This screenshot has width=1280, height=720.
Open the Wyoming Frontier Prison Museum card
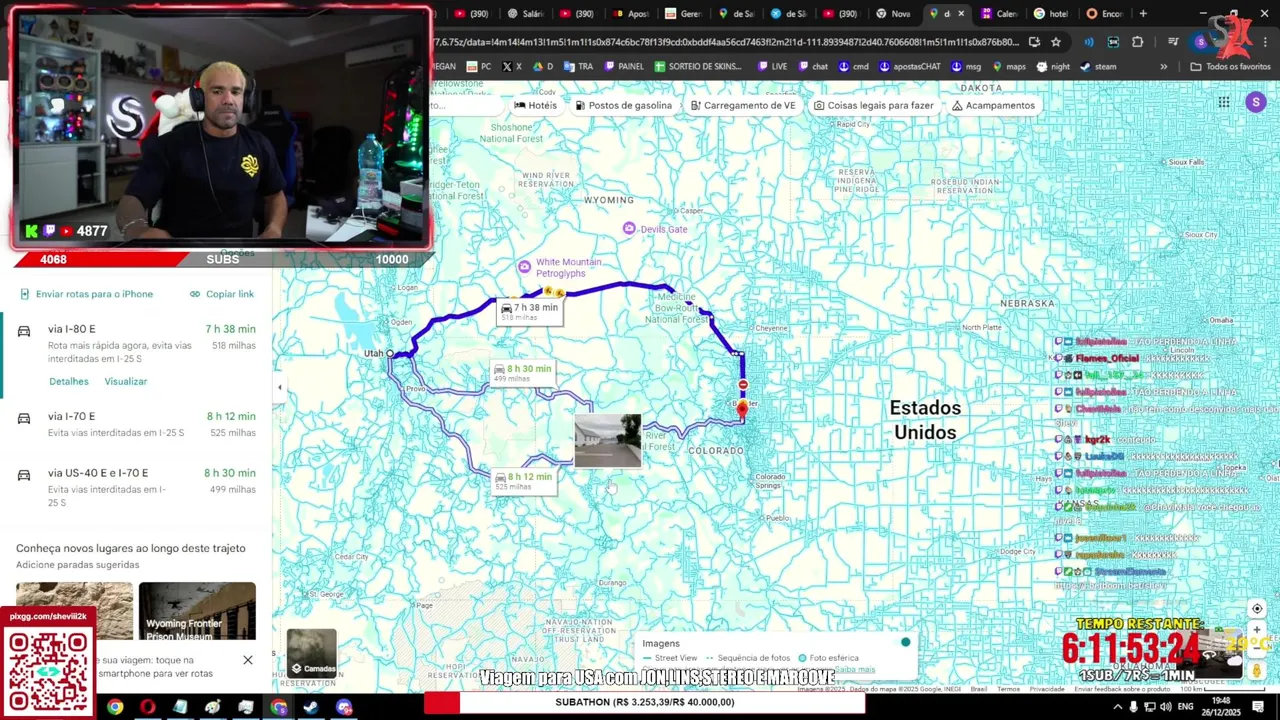pyautogui.click(x=197, y=611)
